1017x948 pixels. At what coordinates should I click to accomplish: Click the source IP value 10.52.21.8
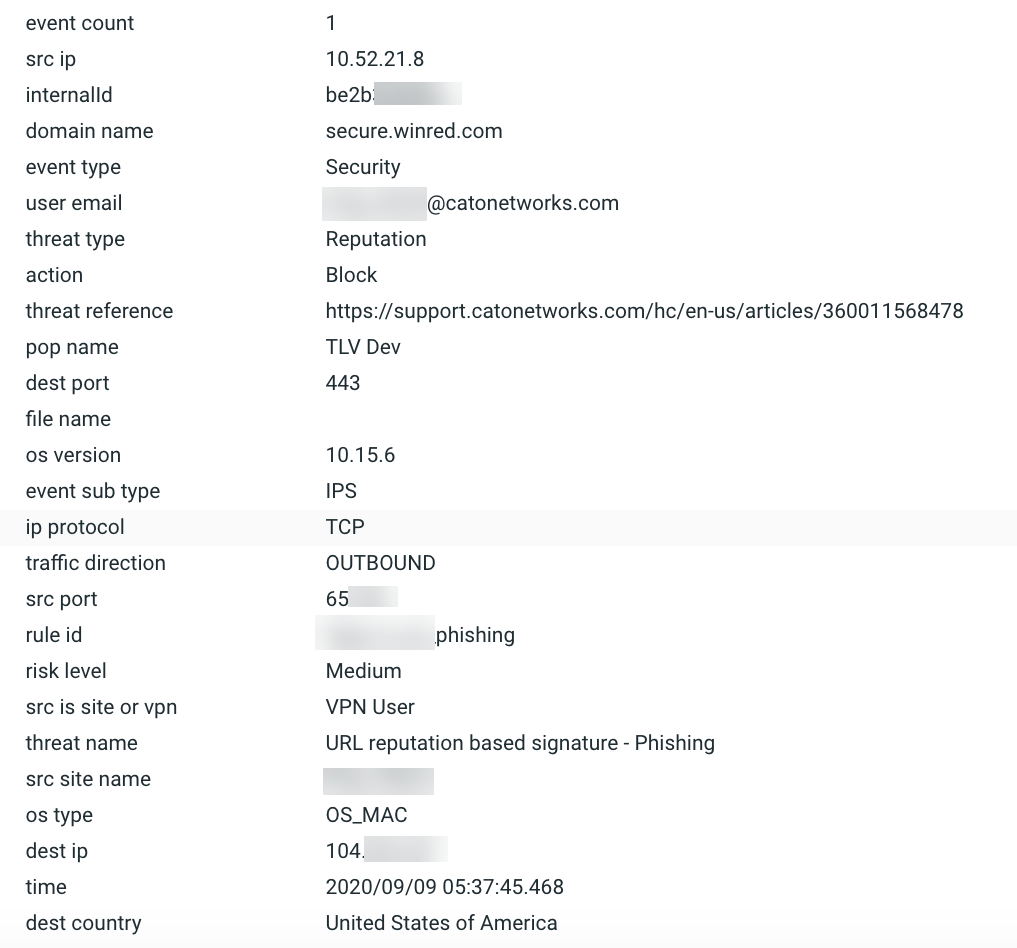(375, 59)
